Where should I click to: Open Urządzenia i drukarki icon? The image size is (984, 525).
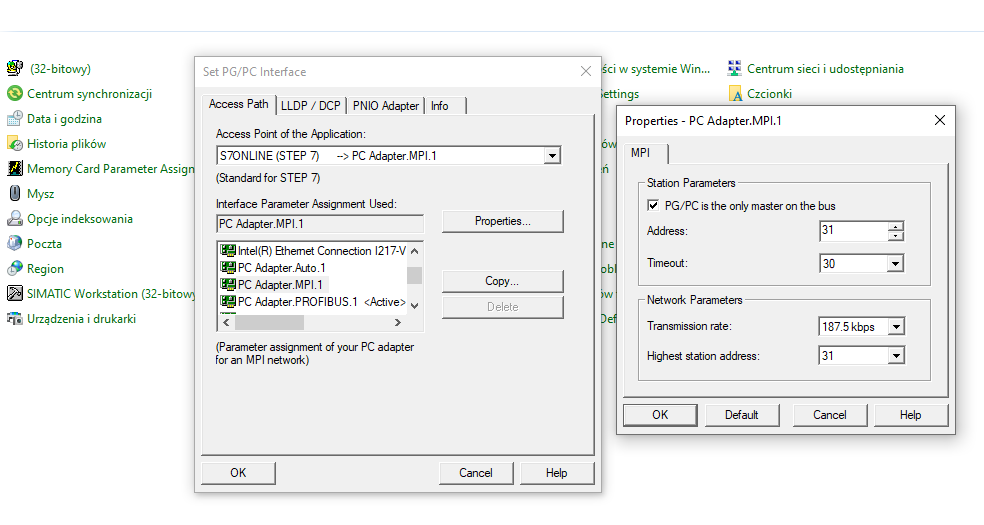pos(14,319)
